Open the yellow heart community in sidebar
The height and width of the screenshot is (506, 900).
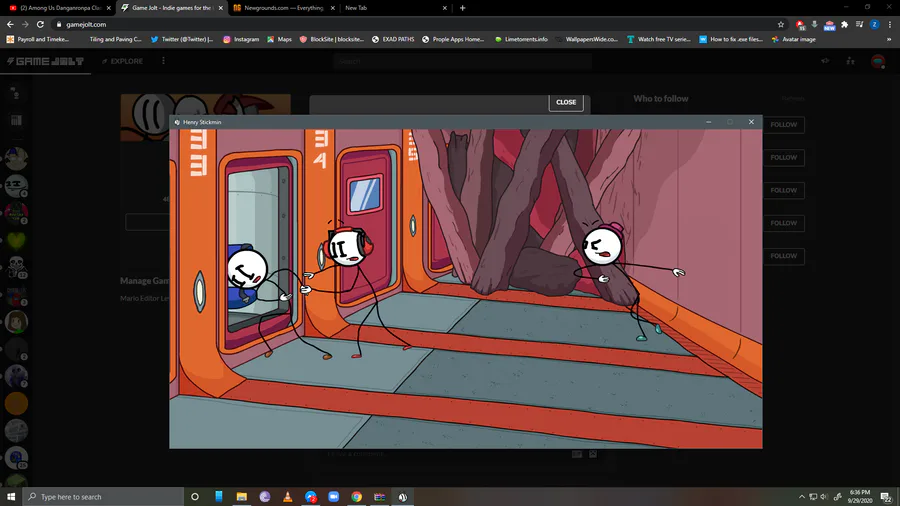pyautogui.click(x=16, y=240)
